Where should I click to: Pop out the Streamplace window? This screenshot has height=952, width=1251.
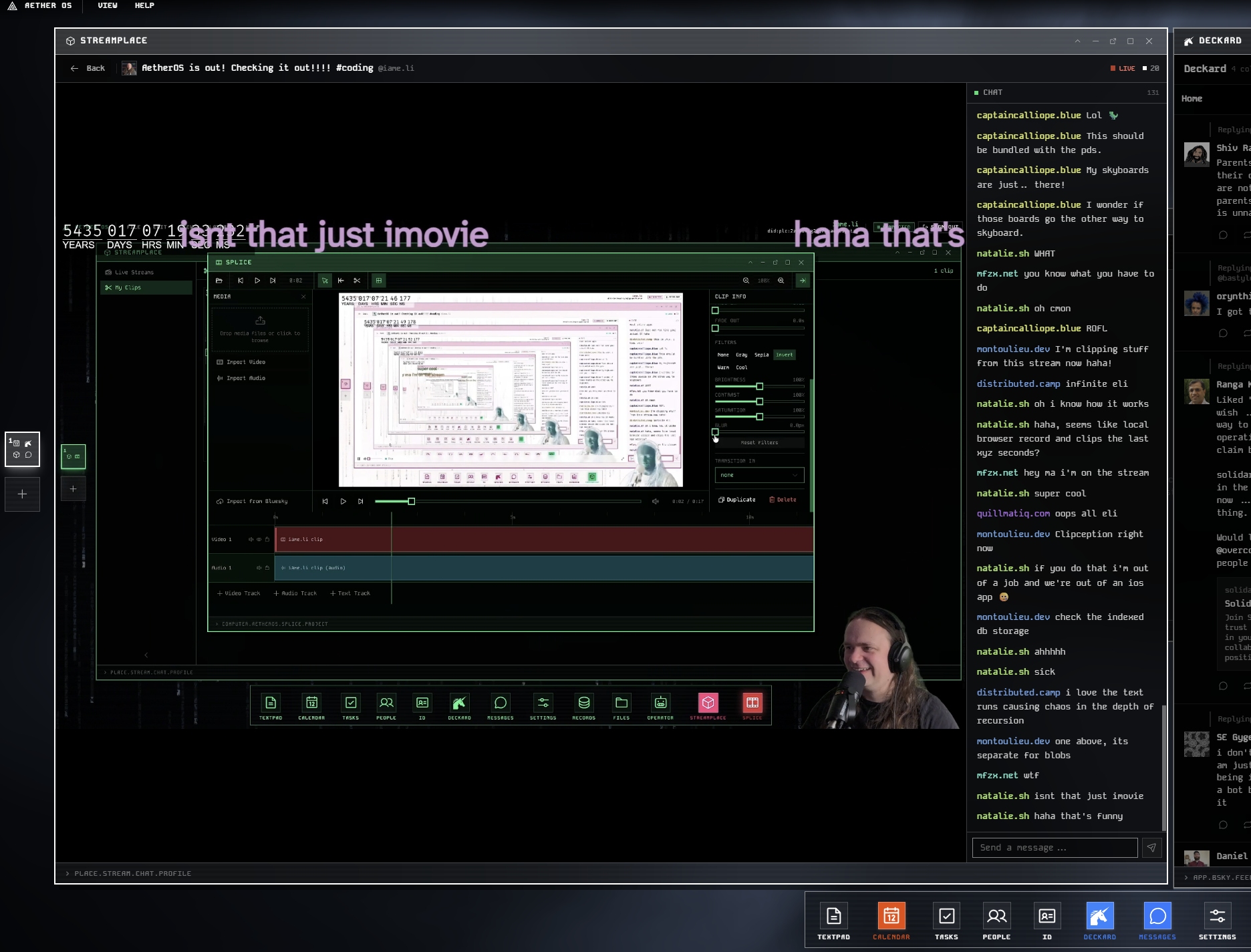1113,41
